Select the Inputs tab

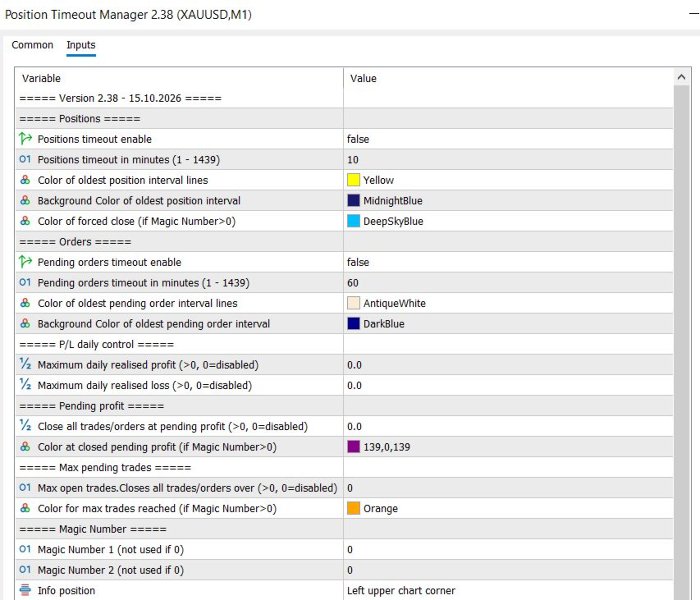(x=81, y=45)
